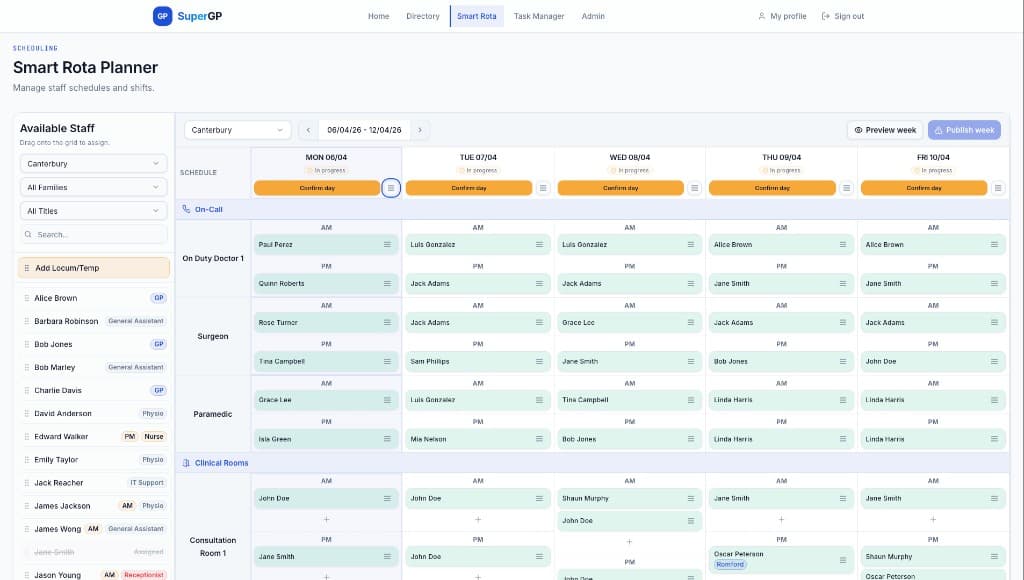Select the Smart Rota tab
Screen dimensions: 1024x580
click(x=477, y=16)
